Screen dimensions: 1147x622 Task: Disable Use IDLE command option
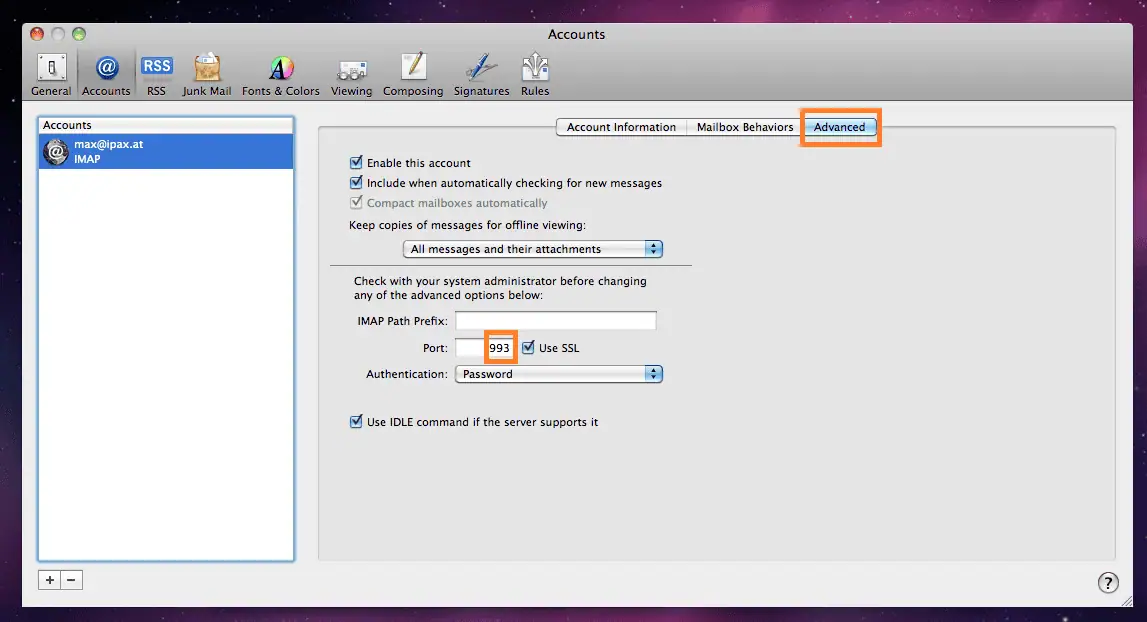(356, 422)
